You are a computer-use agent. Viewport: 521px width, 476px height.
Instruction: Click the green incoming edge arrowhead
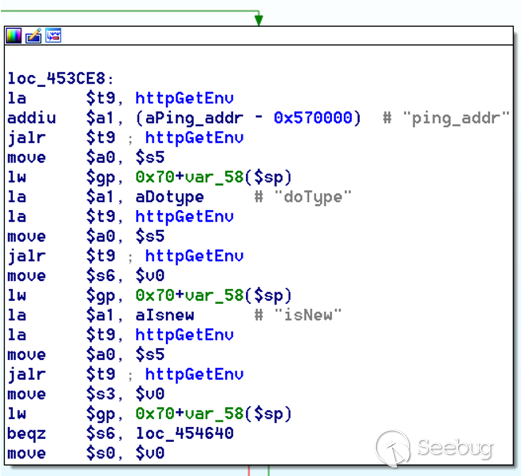tap(259, 20)
